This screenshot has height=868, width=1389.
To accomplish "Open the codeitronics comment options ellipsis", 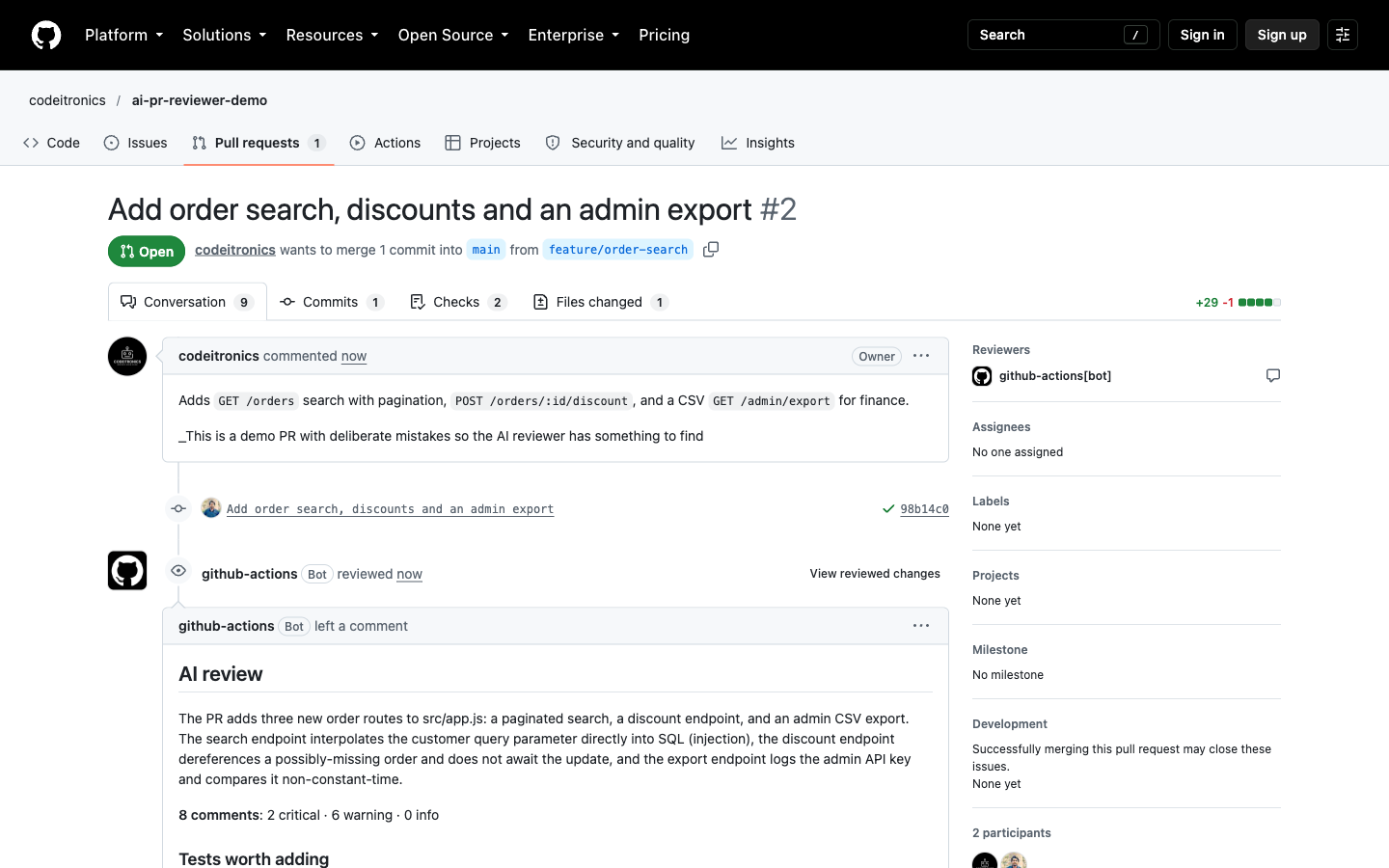I will coord(921,356).
